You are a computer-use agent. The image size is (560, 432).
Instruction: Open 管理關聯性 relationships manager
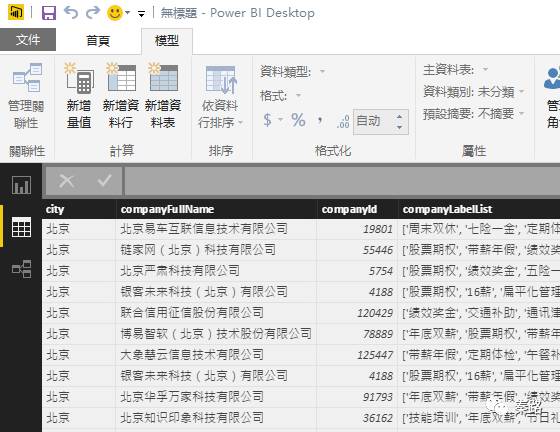click(26, 96)
